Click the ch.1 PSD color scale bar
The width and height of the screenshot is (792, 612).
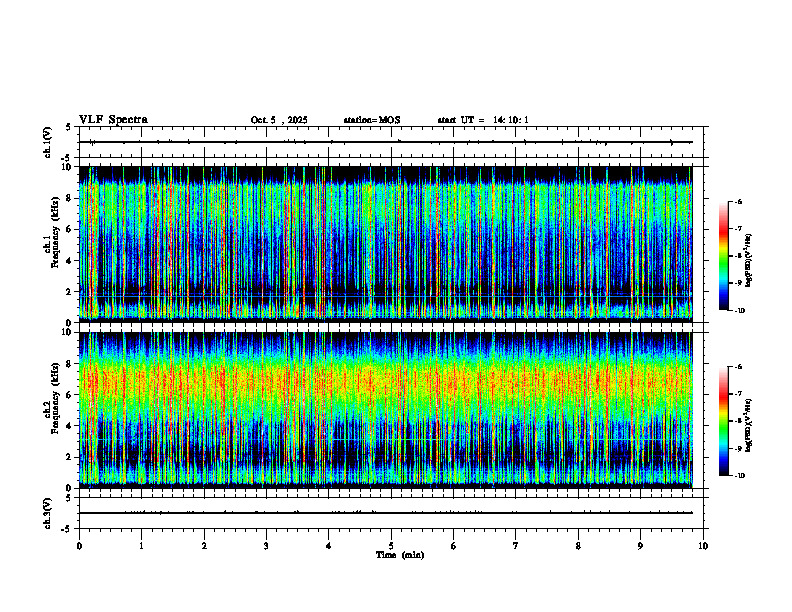(x=723, y=256)
